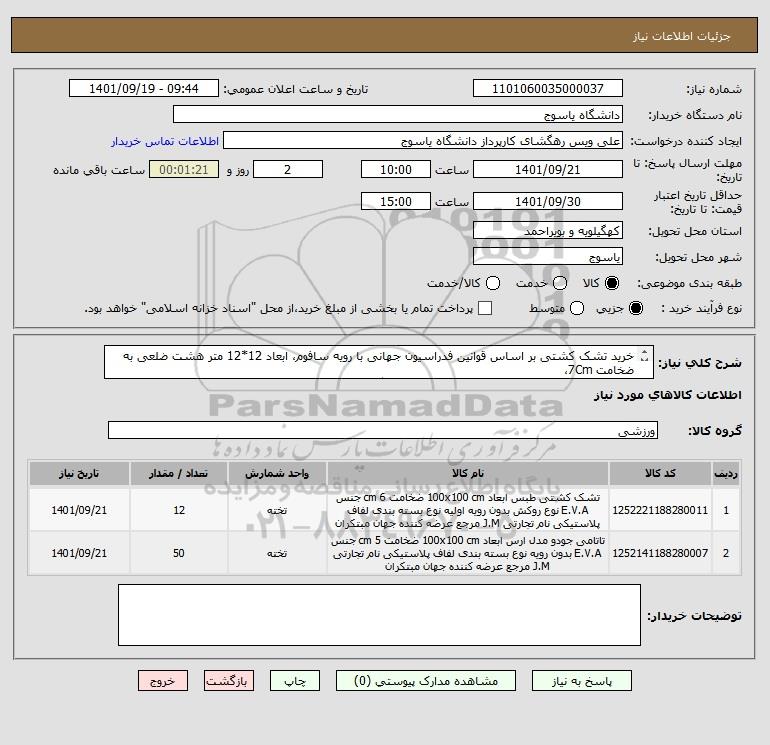
Task: Click the ردیف column header
Action: pyautogui.click(x=726, y=473)
